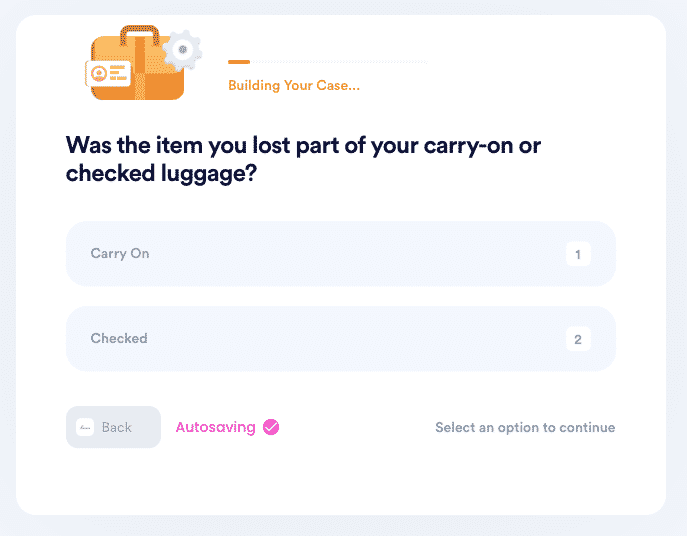The height and width of the screenshot is (536, 687).
Task: Click the pink Autosaving checkmark icon
Action: click(x=271, y=427)
